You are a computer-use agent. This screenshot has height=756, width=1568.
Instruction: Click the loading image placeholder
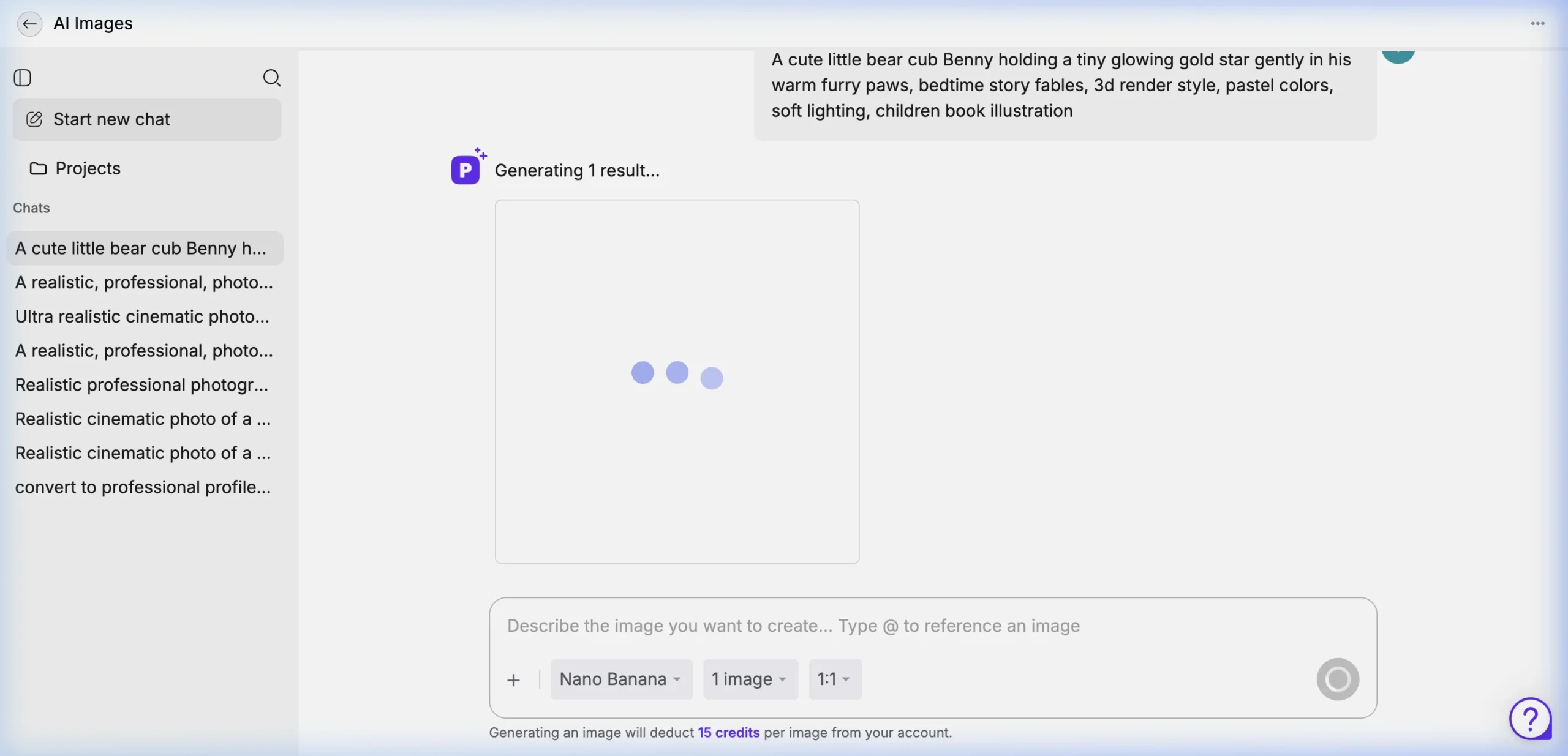click(x=677, y=381)
